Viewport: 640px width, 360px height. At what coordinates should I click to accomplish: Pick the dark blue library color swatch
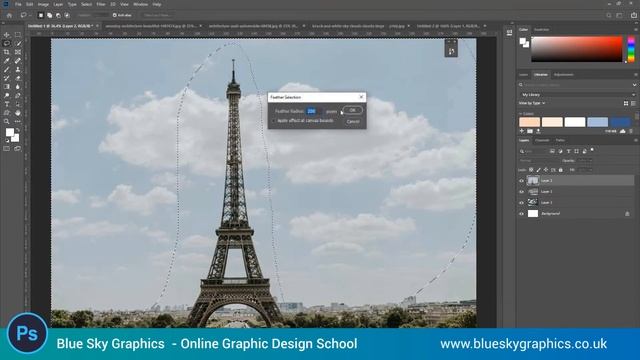pyautogui.click(x=620, y=122)
